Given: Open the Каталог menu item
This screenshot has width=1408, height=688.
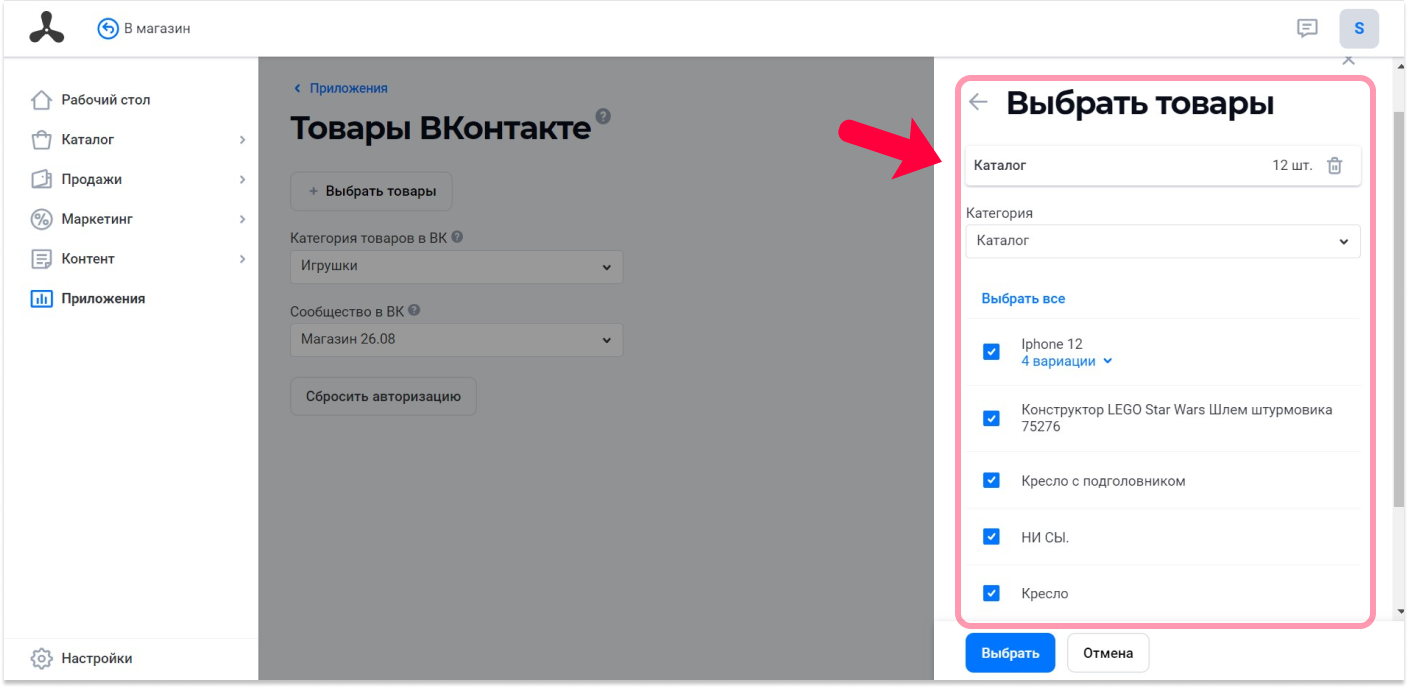Looking at the screenshot, I should click(88, 140).
